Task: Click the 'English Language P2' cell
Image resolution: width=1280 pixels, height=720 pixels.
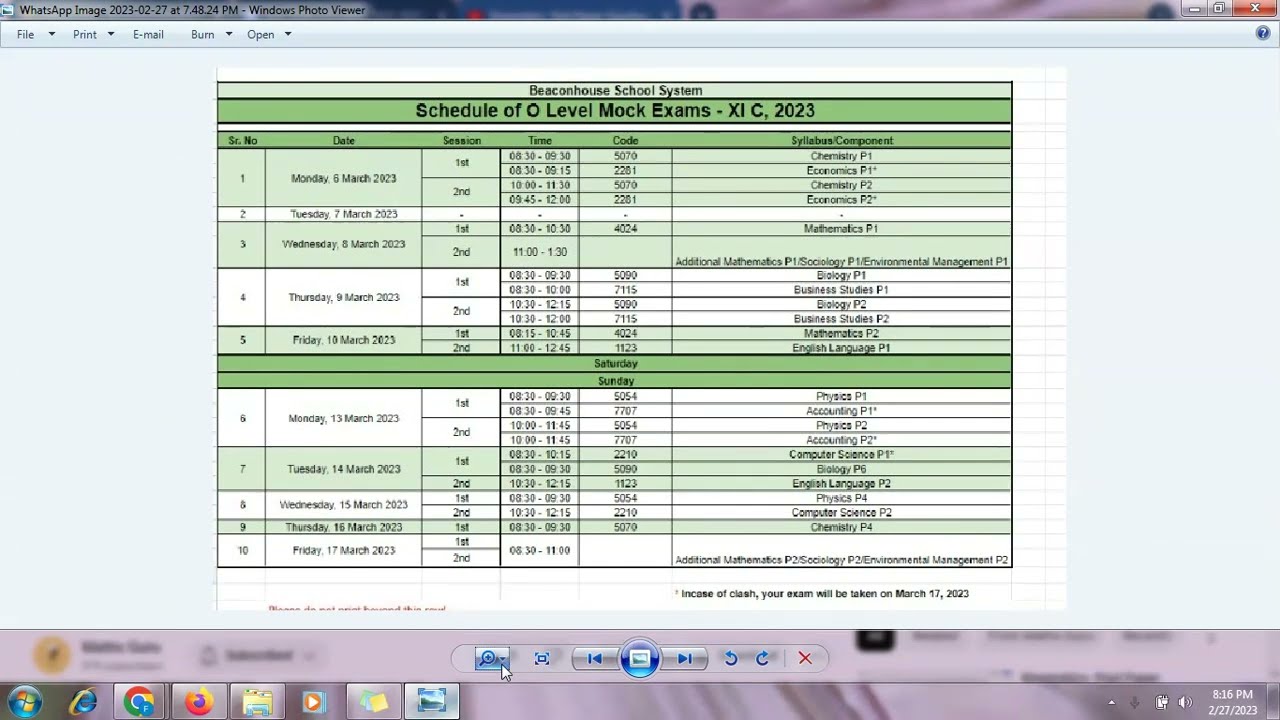Action: coord(841,483)
